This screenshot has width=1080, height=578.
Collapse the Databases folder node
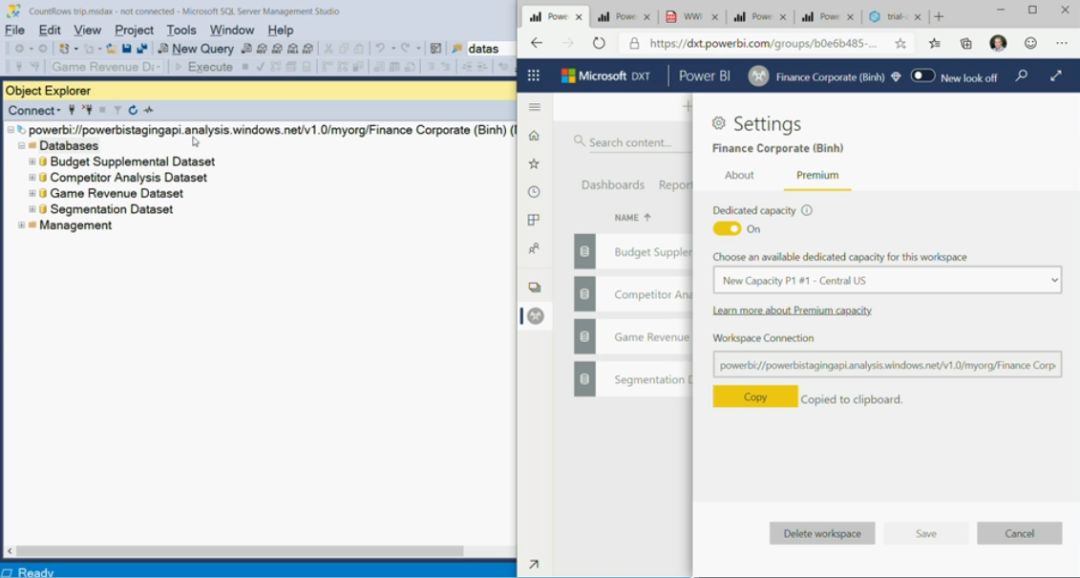coord(21,145)
